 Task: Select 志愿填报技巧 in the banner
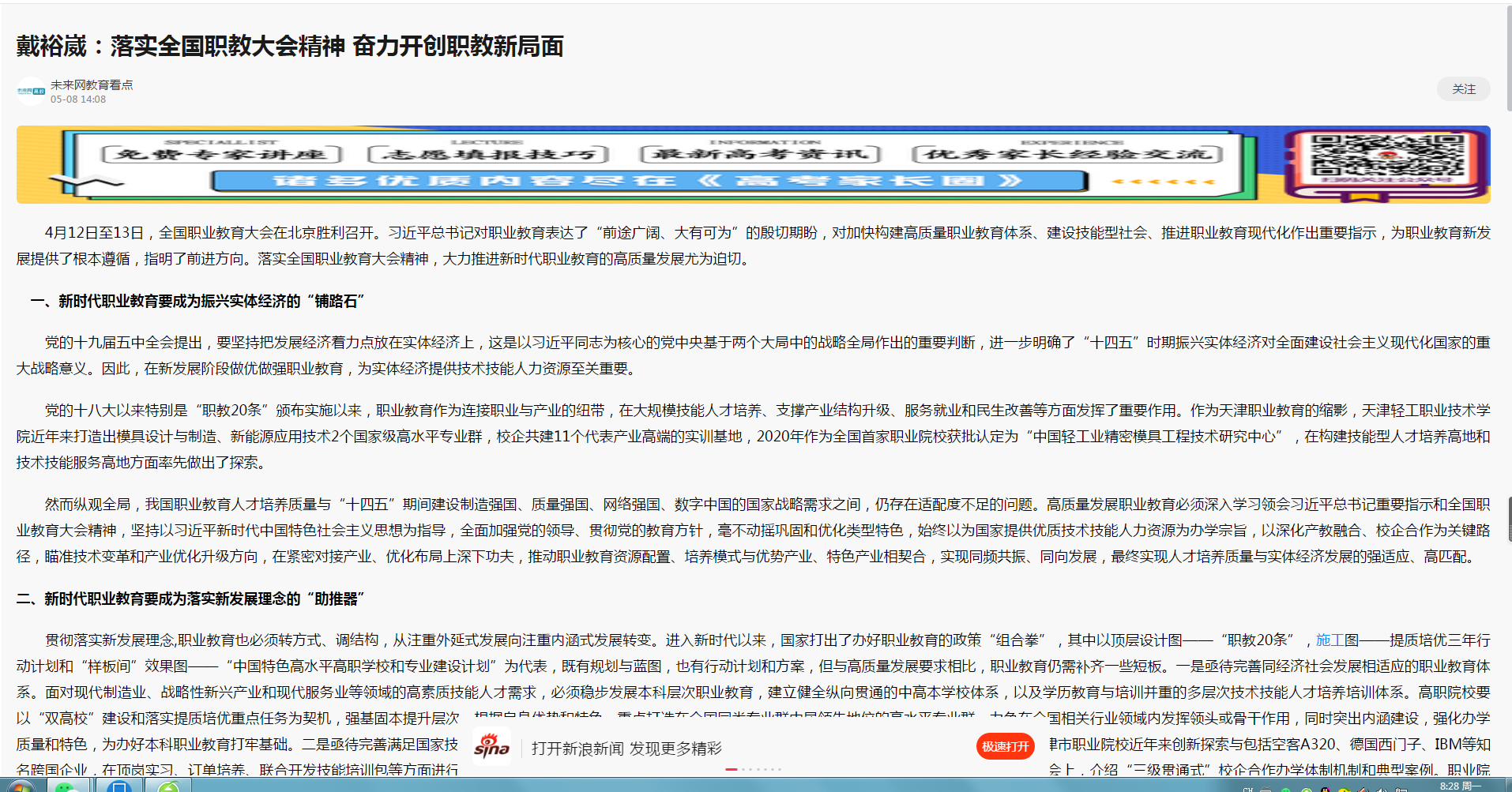488,154
